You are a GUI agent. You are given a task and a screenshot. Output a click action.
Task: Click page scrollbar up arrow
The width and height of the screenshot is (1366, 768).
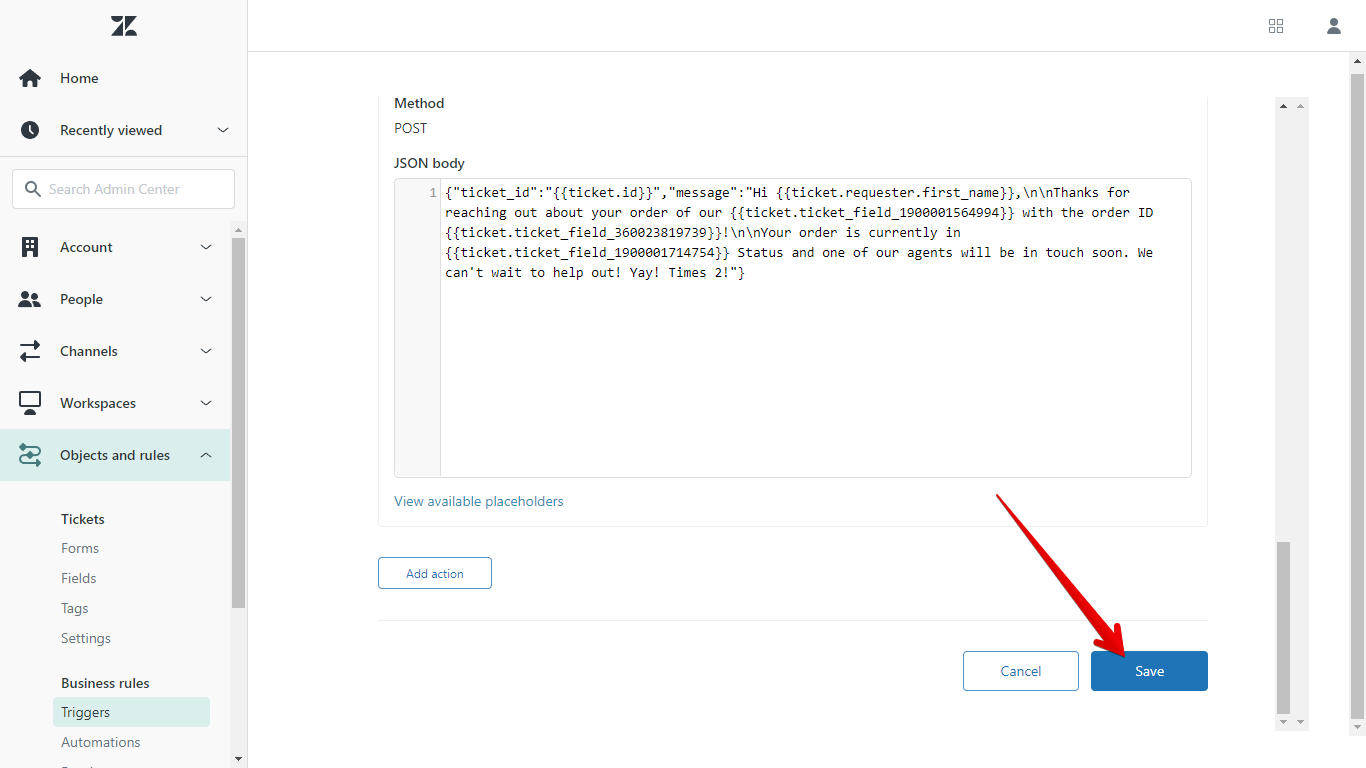point(1357,61)
